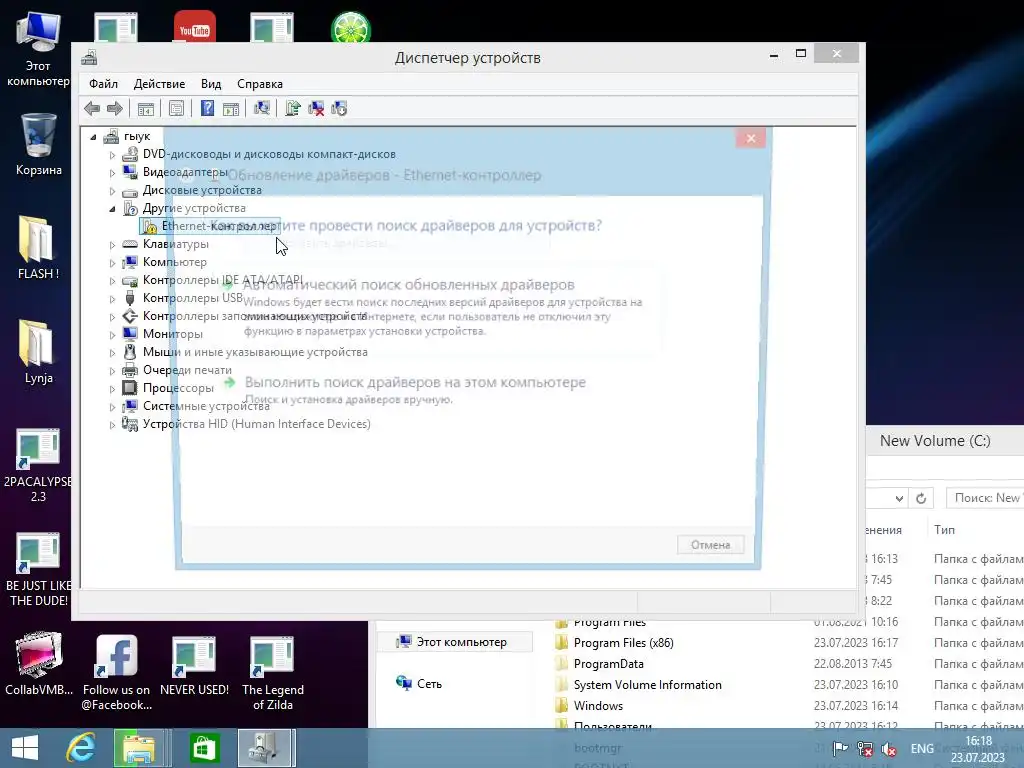Select Follow us on @Facebook shortcut
The width and height of the screenshot is (1024, 768).
pos(116,673)
